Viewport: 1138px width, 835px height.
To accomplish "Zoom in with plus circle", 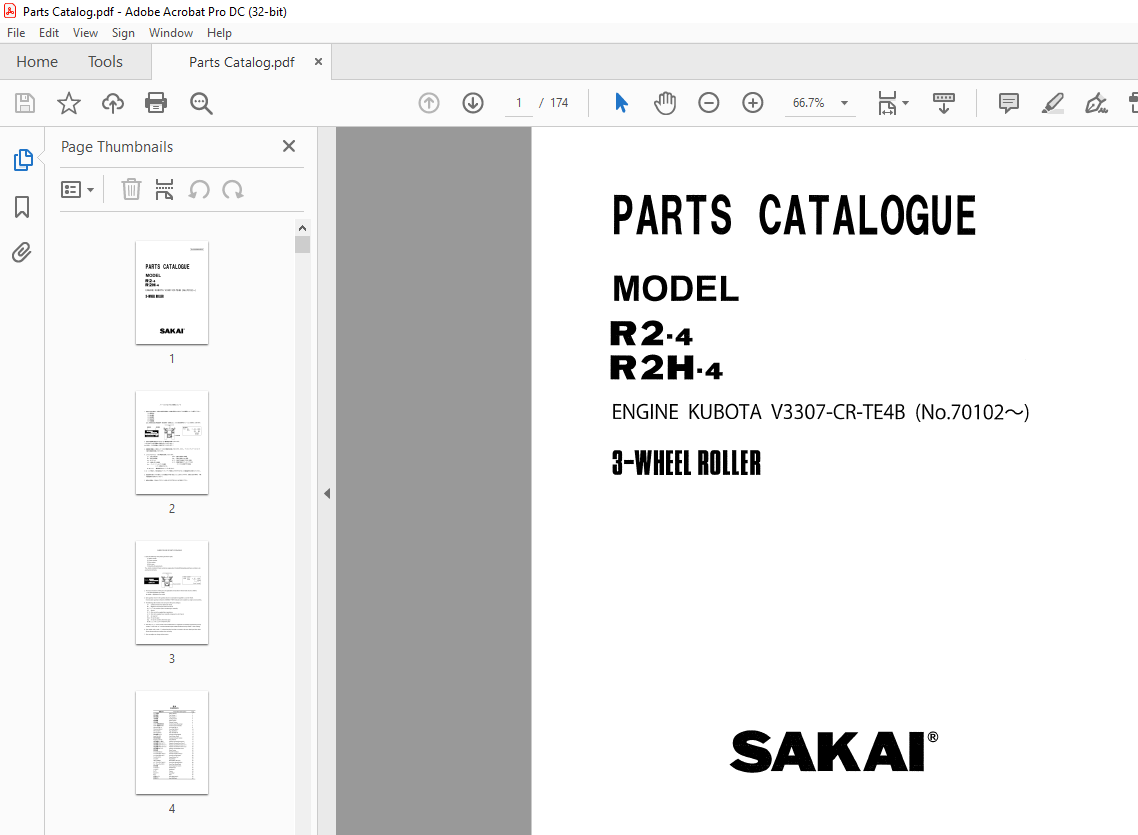I will tap(753, 103).
